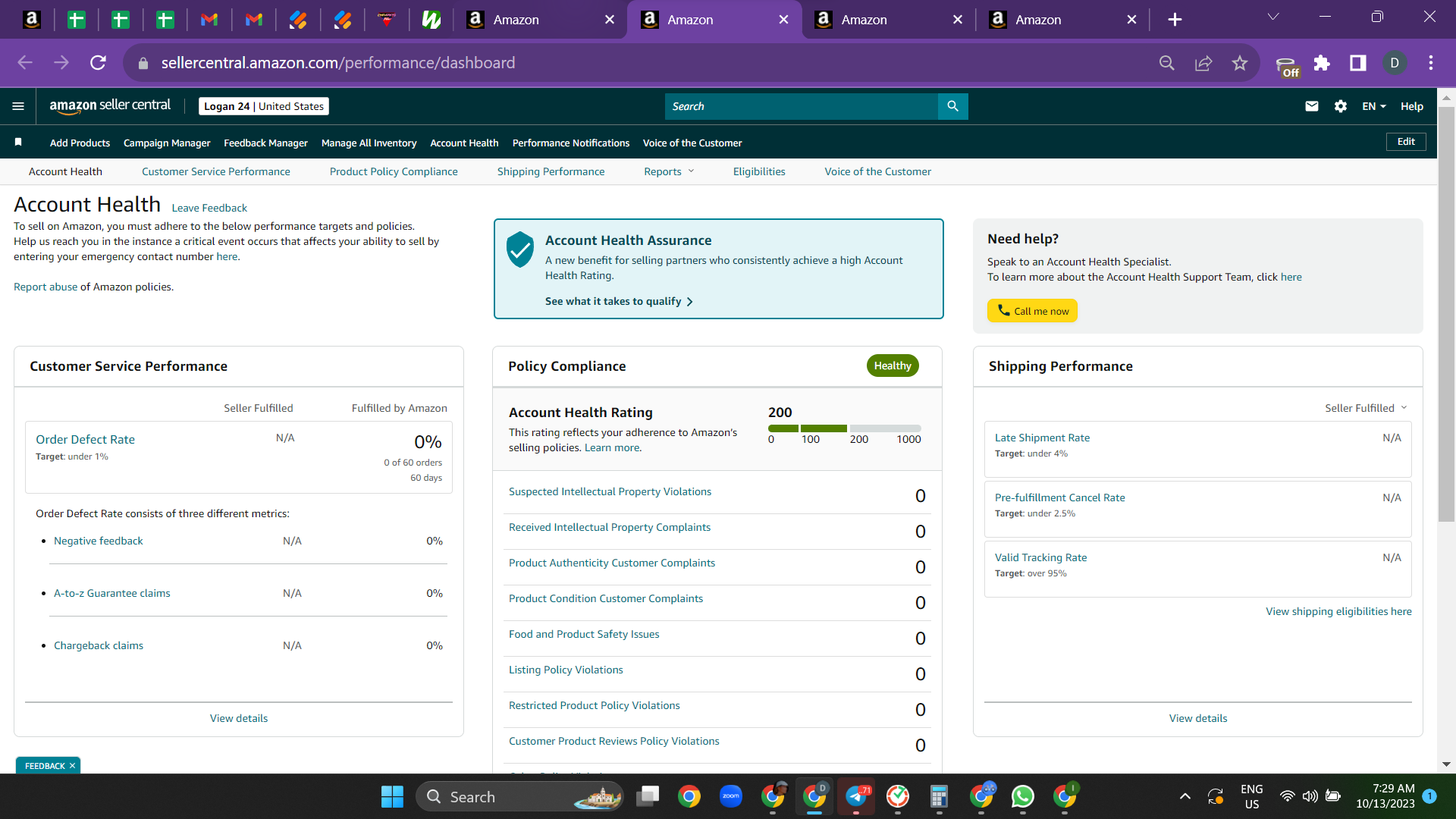Screen dimensions: 1456x819
Task: Open the A-to-z Guarantee claims link
Action: pyautogui.click(x=111, y=593)
